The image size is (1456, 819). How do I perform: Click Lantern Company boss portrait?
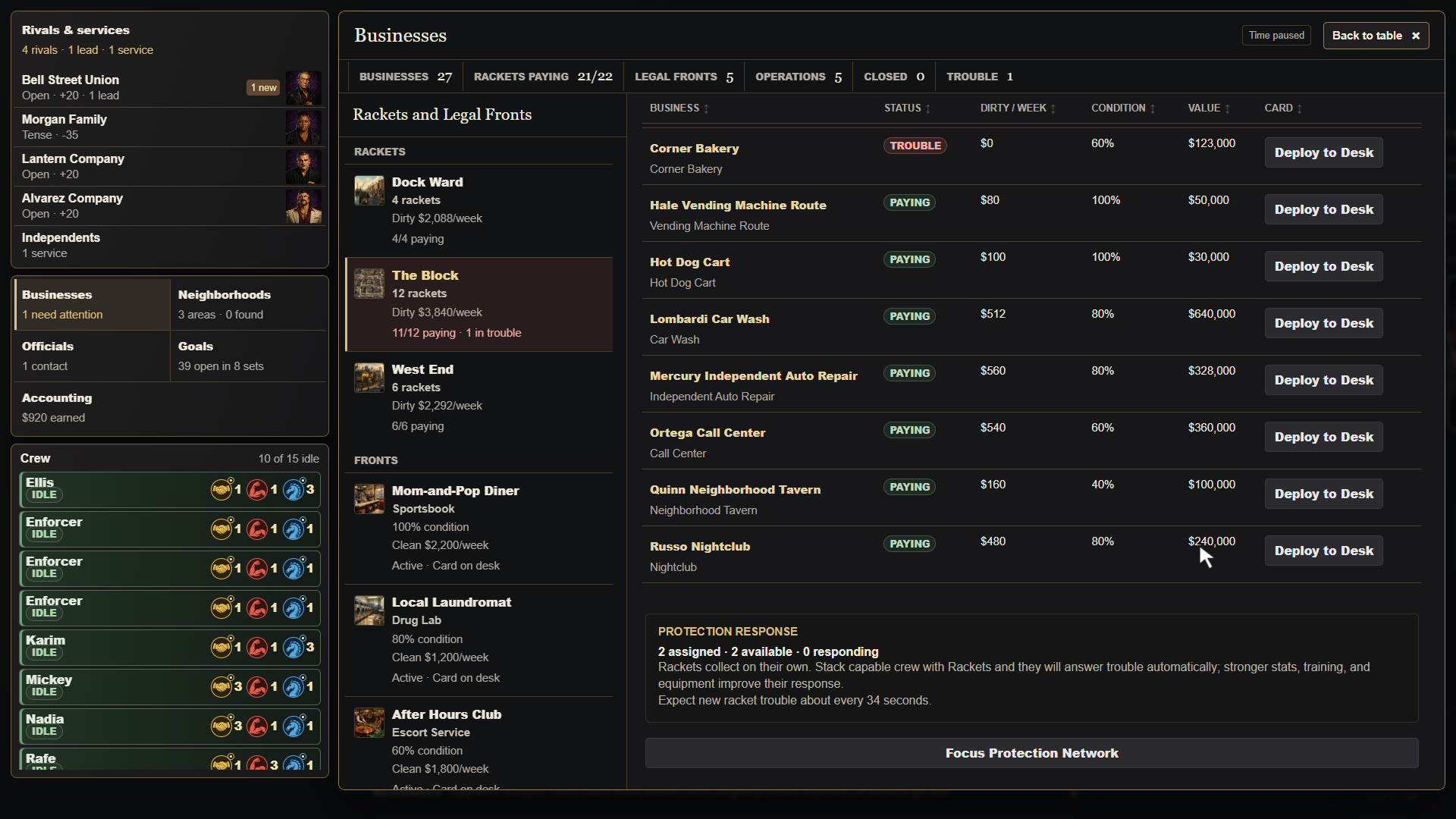[303, 167]
